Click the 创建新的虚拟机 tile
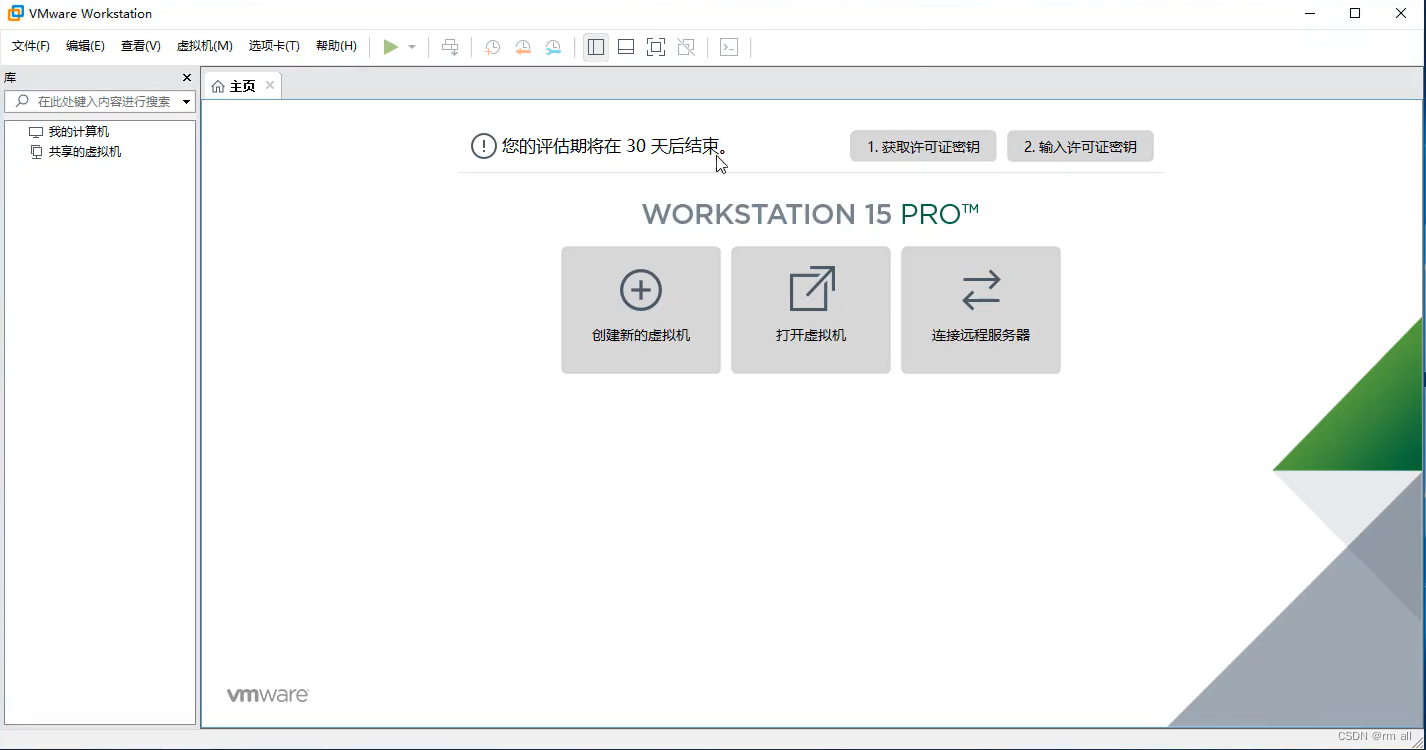 [641, 310]
